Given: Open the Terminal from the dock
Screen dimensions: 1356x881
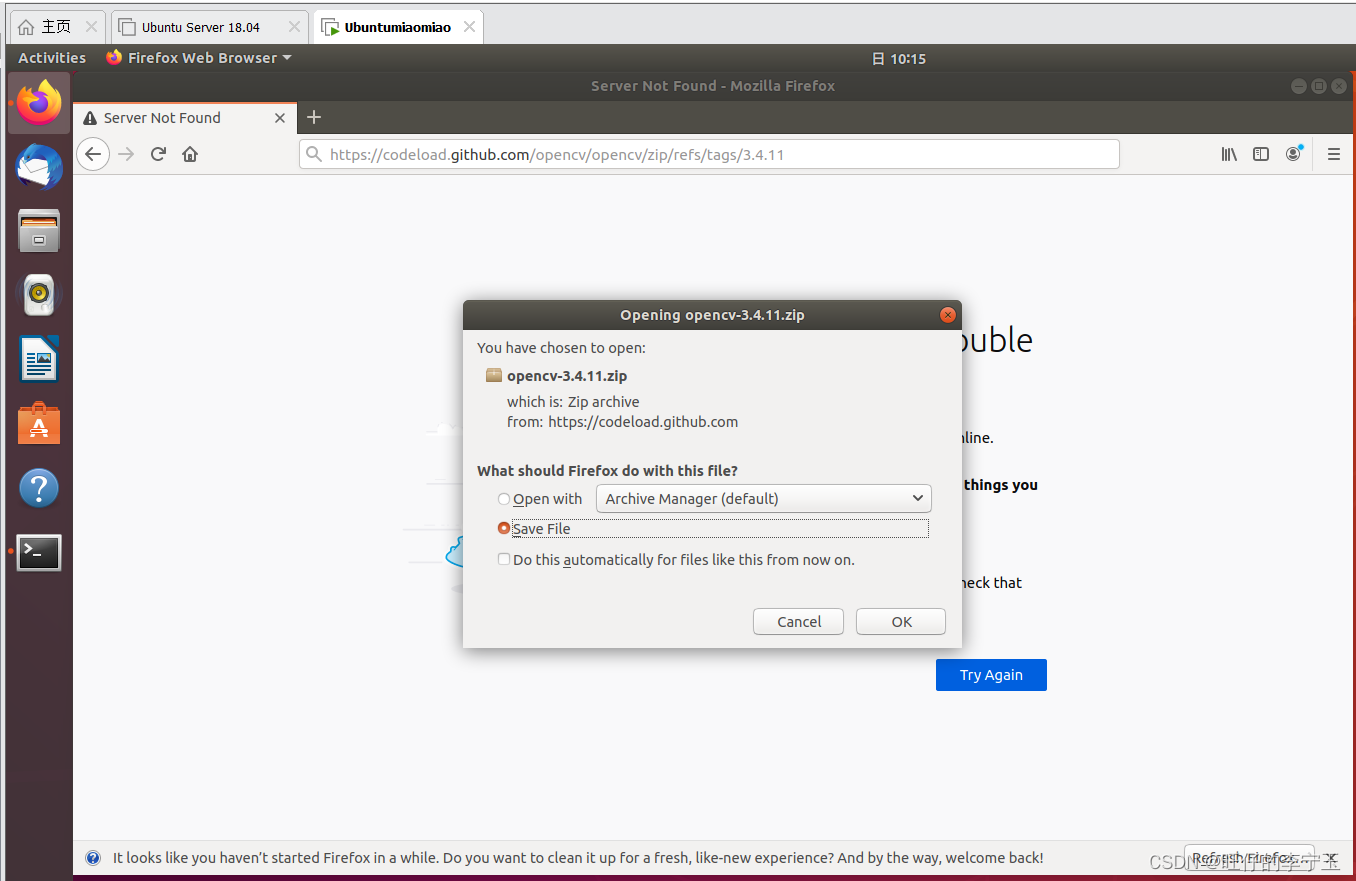Looking at the screenshot, I should [x=39, y=552].
